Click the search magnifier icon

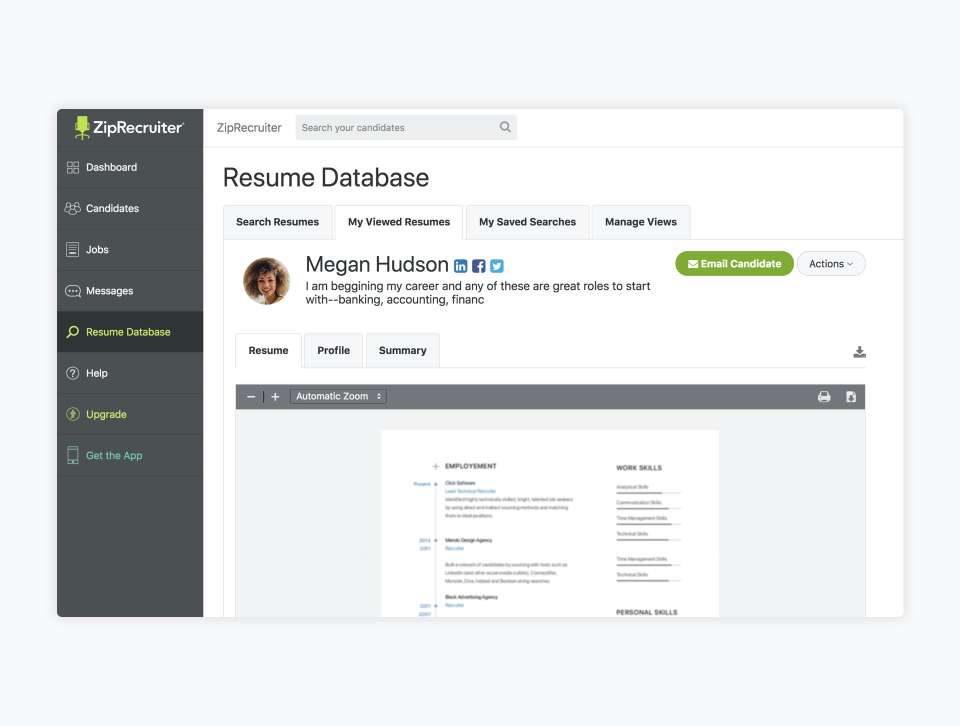505,127
